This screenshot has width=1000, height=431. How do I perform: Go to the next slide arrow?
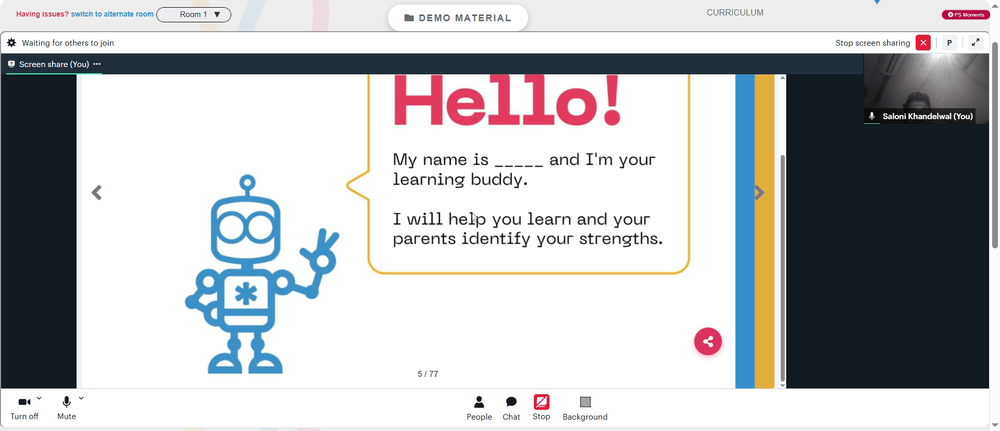pyautogui.click(x=759, y=193)
